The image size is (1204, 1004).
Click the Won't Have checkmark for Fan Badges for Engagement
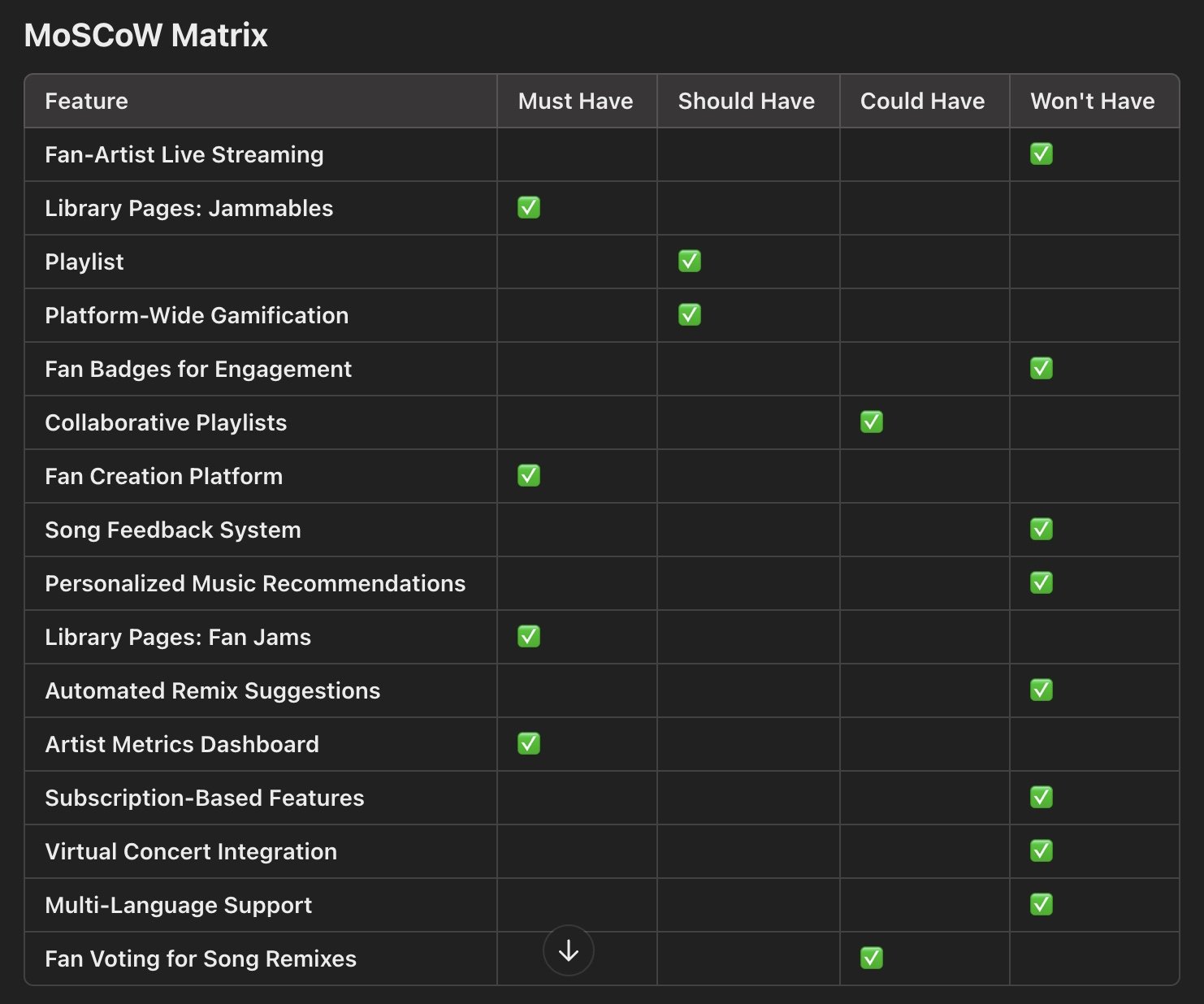pyautogui.click(x=1042, y=368)
